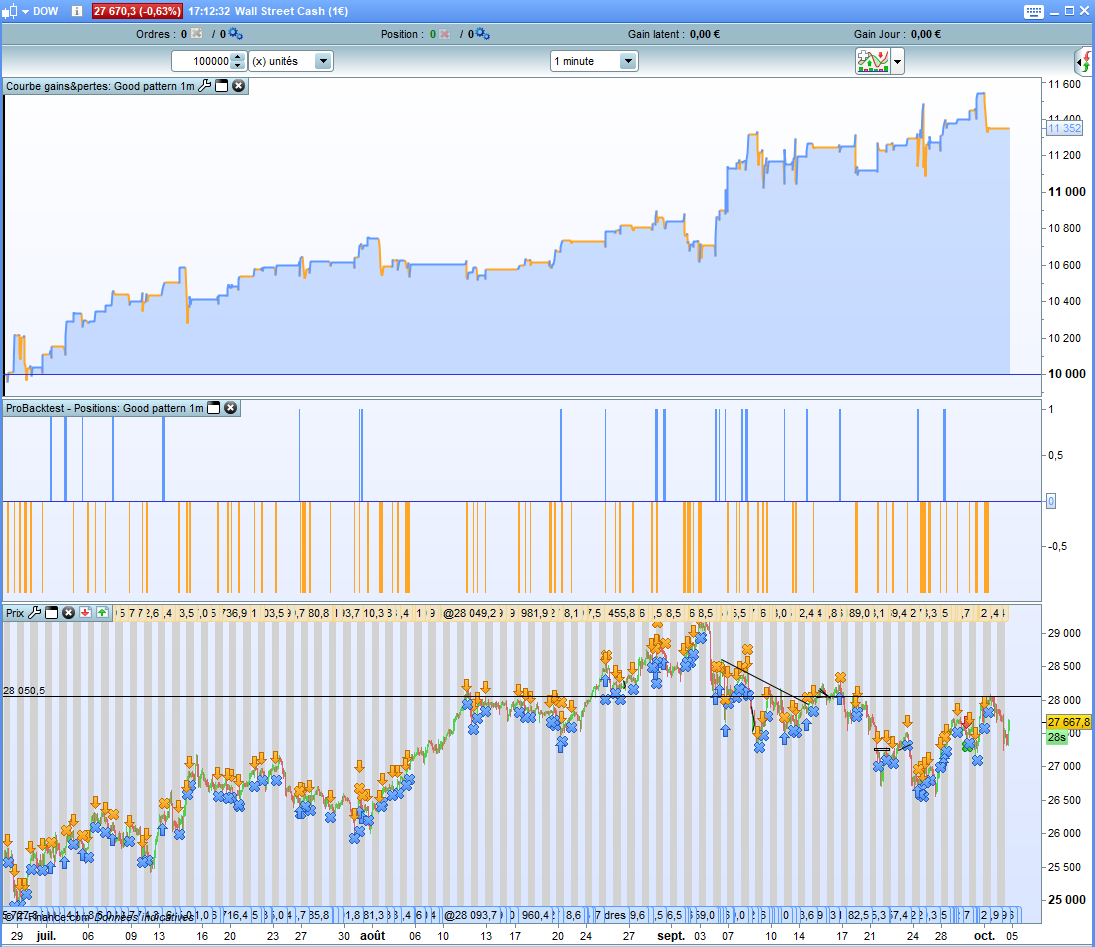Click the 0 tag on Positions axis
This screenshot has width=1095, height=947.
tap(1050, 501)
